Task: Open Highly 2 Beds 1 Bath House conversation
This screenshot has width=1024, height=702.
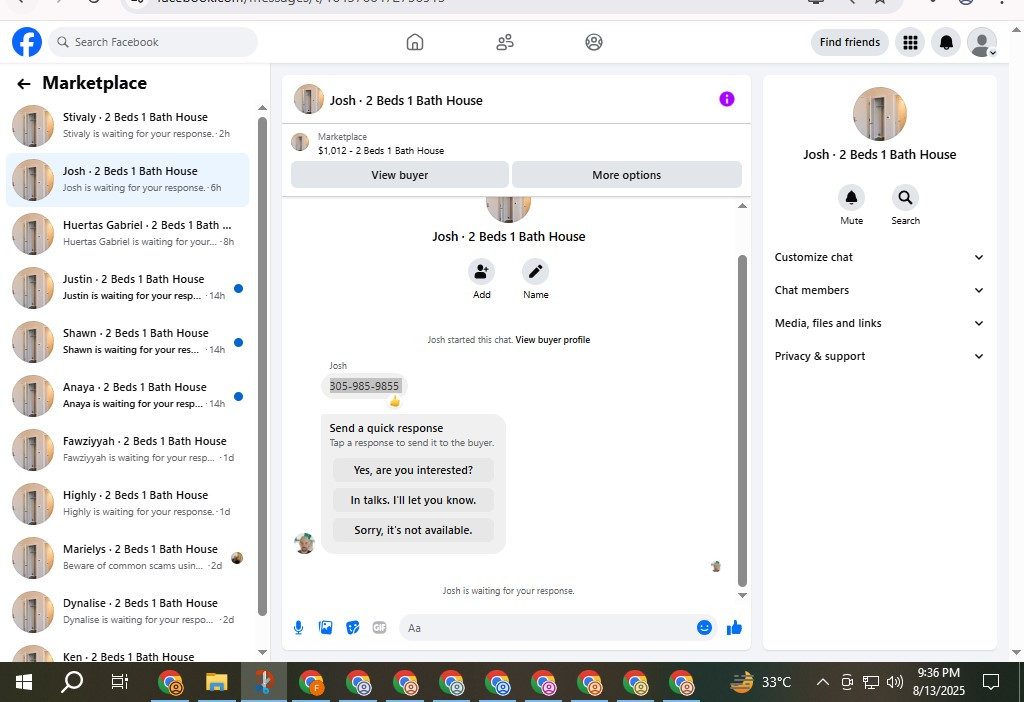Action: pyautogui.click(x=127, y=503)
